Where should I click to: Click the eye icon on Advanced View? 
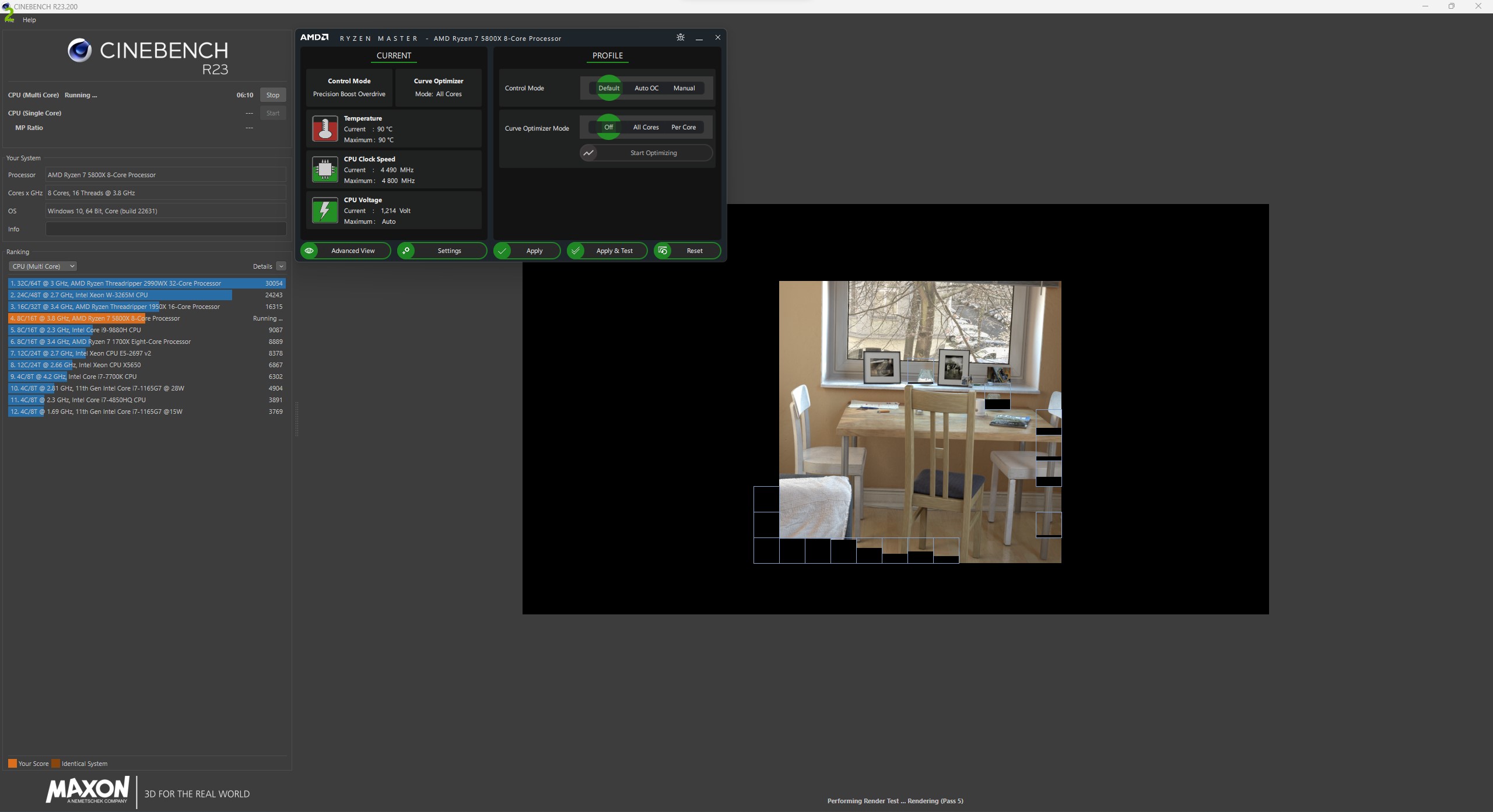[310, 251]
